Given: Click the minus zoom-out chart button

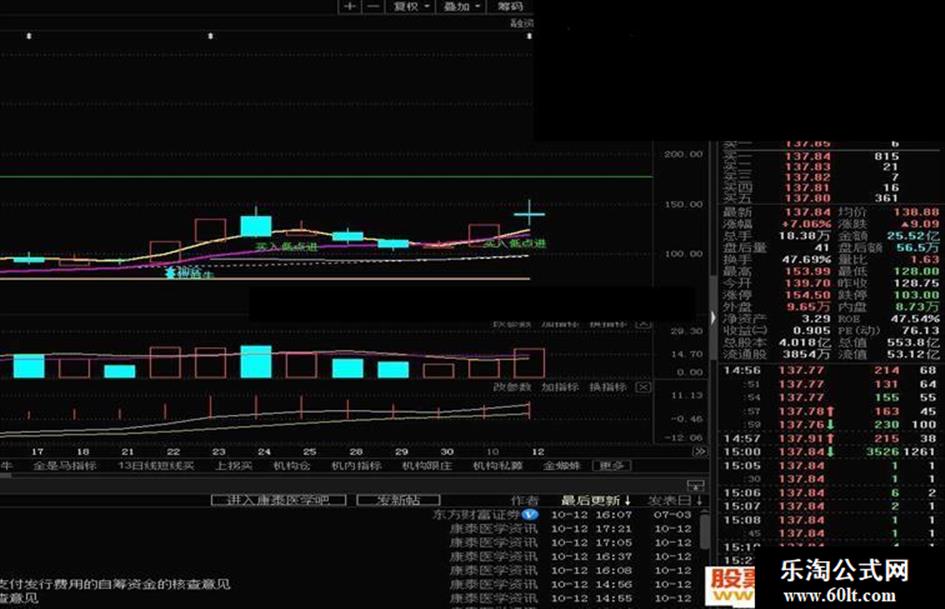Looking at the screenshot, I should tap(373, 6).
